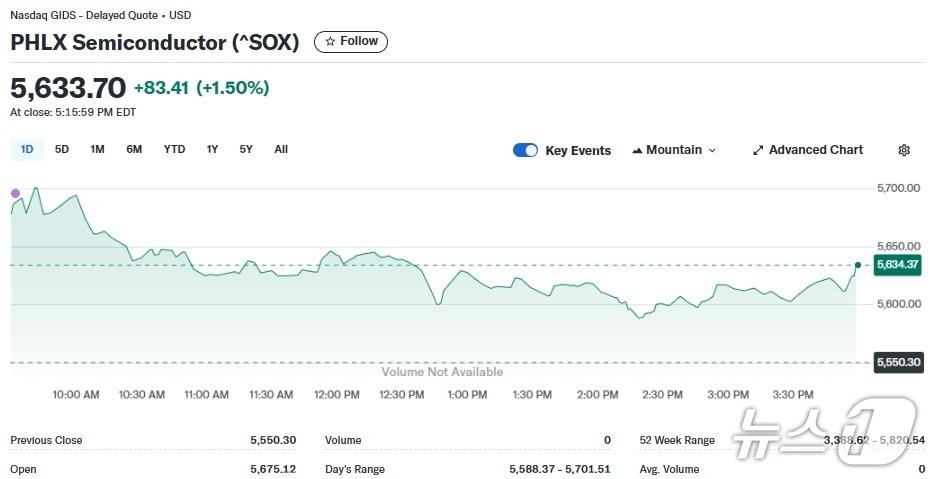
Task: Follow the PHLX Semiconductor index
Action: (x=351, y=42)
